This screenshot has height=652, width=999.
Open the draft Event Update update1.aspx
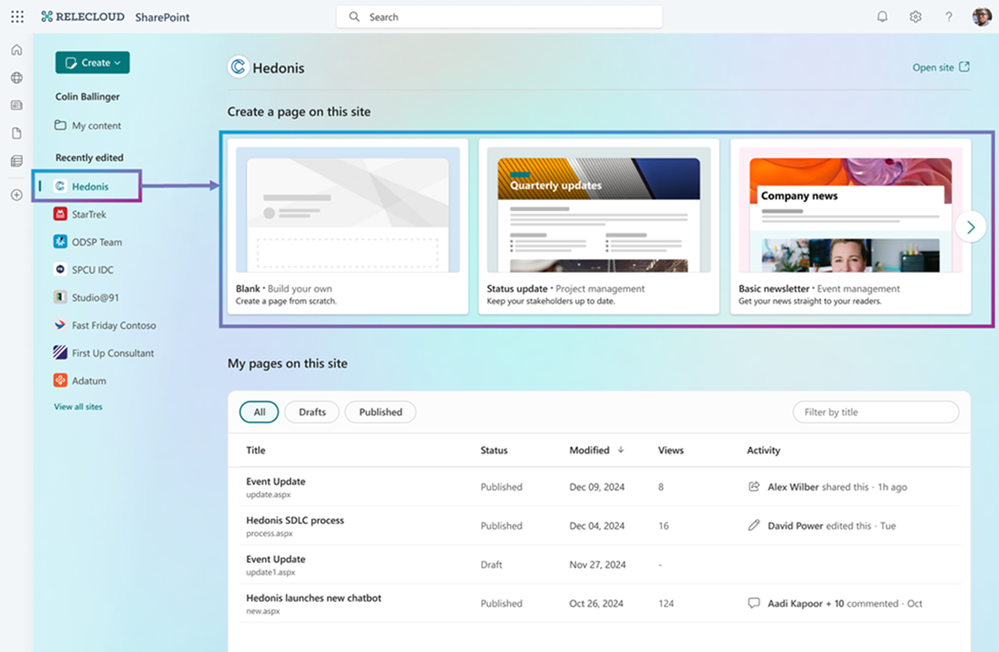pos(276,559)
